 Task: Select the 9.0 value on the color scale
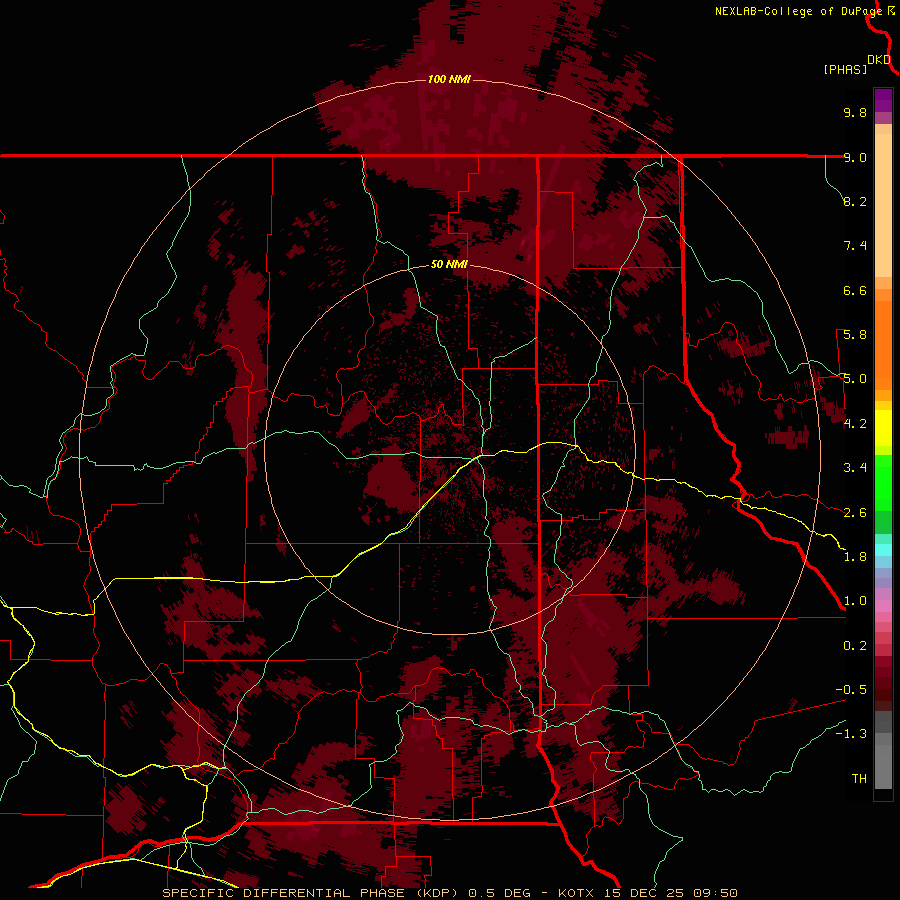coord(855,157)
